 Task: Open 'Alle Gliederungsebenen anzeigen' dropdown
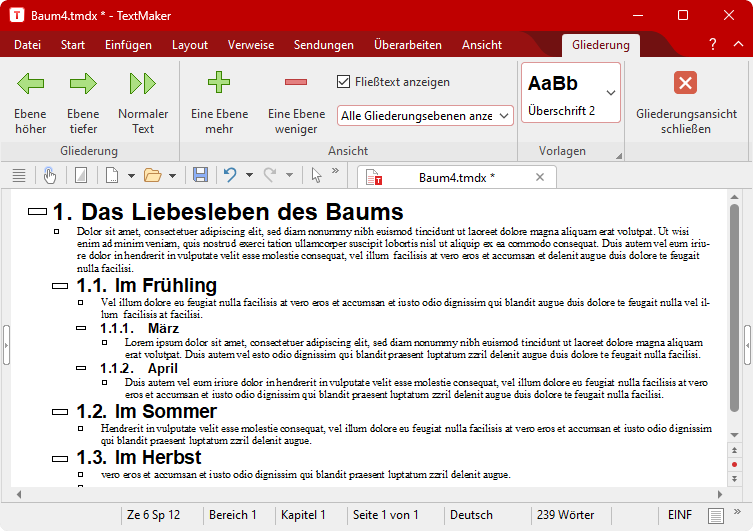425,116
